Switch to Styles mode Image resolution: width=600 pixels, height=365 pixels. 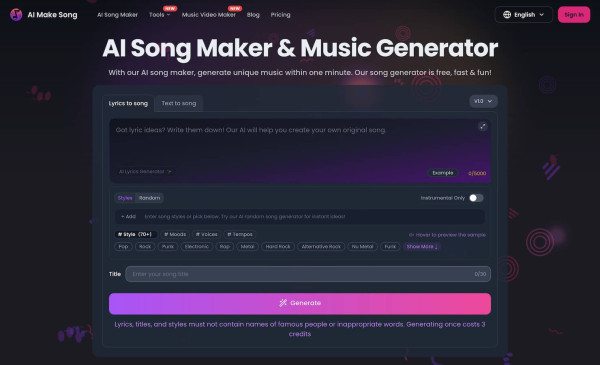(x=125, y=198)
